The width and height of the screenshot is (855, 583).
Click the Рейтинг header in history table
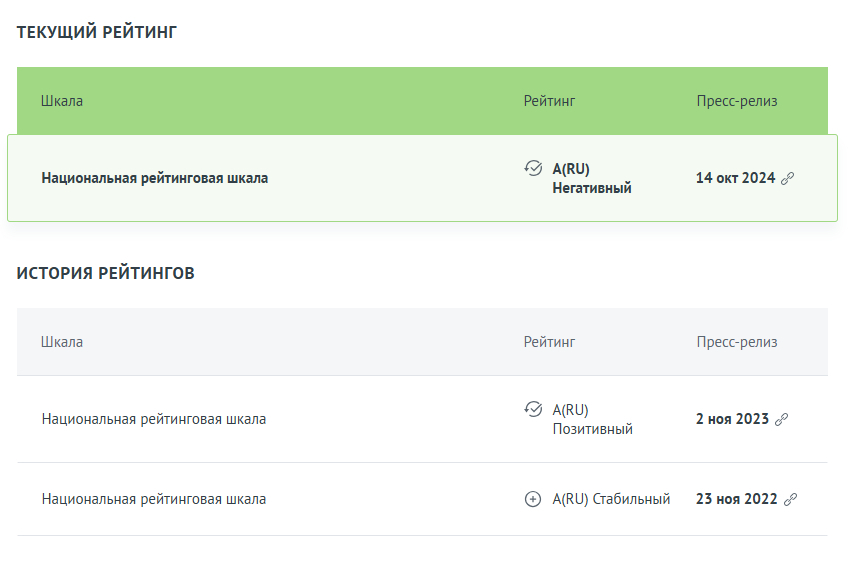[549, 342]
